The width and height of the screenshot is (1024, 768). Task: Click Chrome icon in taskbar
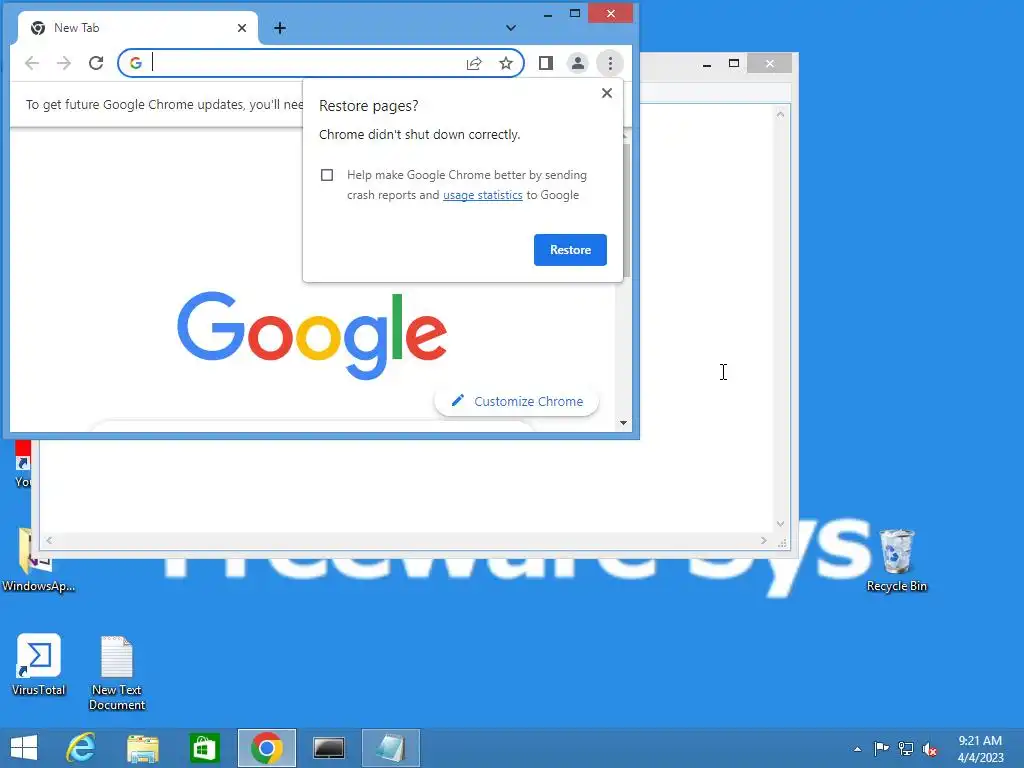point(266,748)
